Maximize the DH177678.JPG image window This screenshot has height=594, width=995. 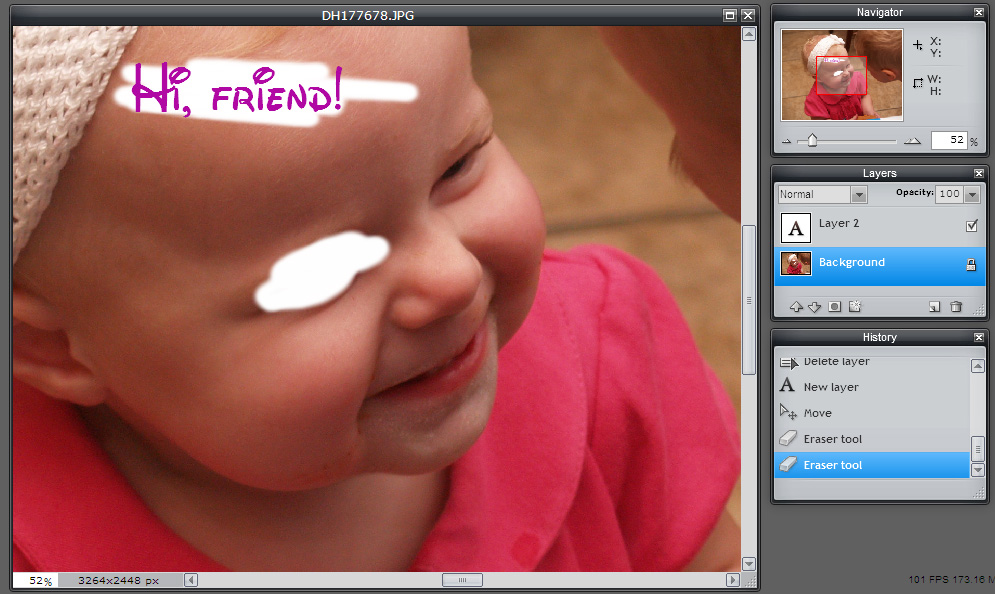pos(730,15)
